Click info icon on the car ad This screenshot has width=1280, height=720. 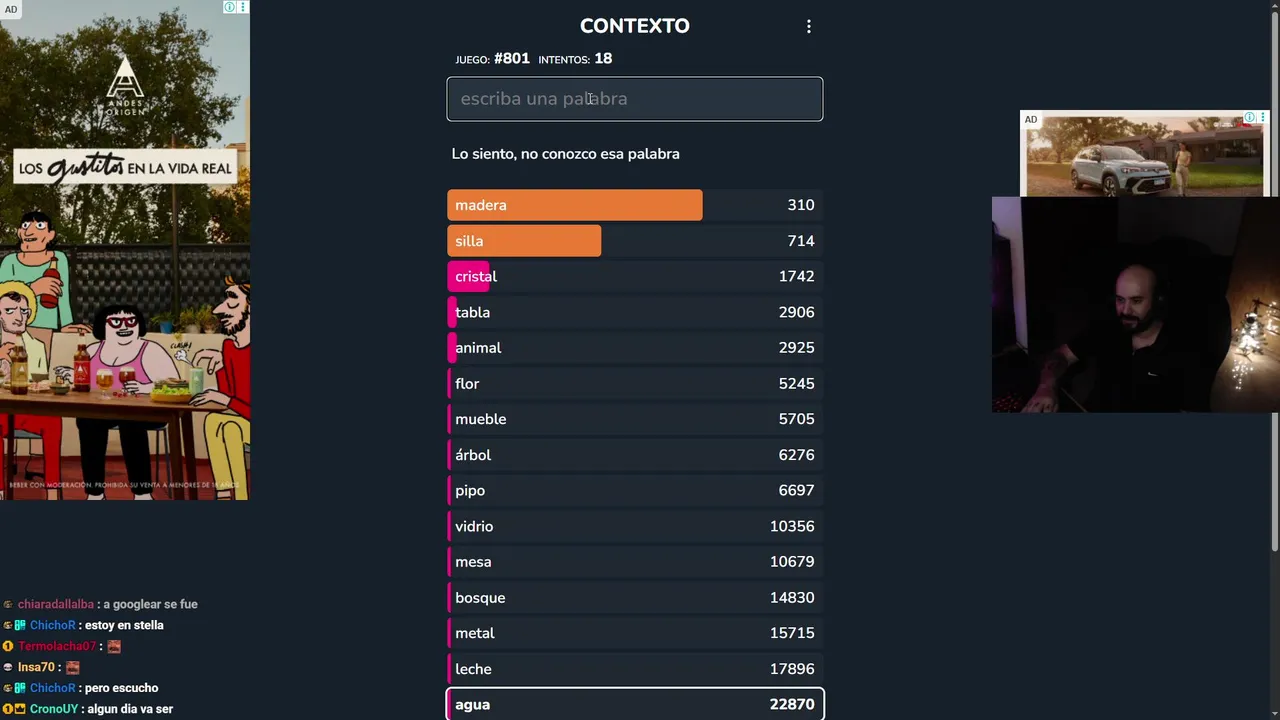pyautogui.click(x=1249, y=118)
